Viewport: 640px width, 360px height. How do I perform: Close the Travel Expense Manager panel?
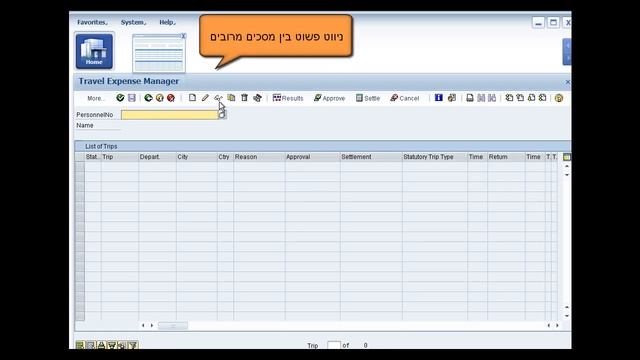tap(567, 82)
